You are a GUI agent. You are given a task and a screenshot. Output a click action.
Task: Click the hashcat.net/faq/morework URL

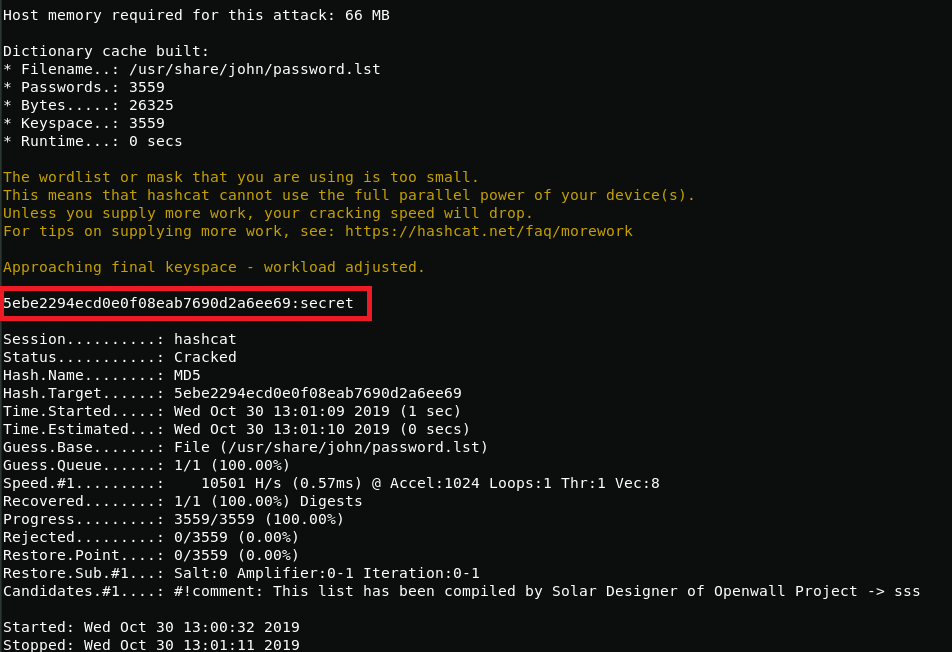click(489, 231)
